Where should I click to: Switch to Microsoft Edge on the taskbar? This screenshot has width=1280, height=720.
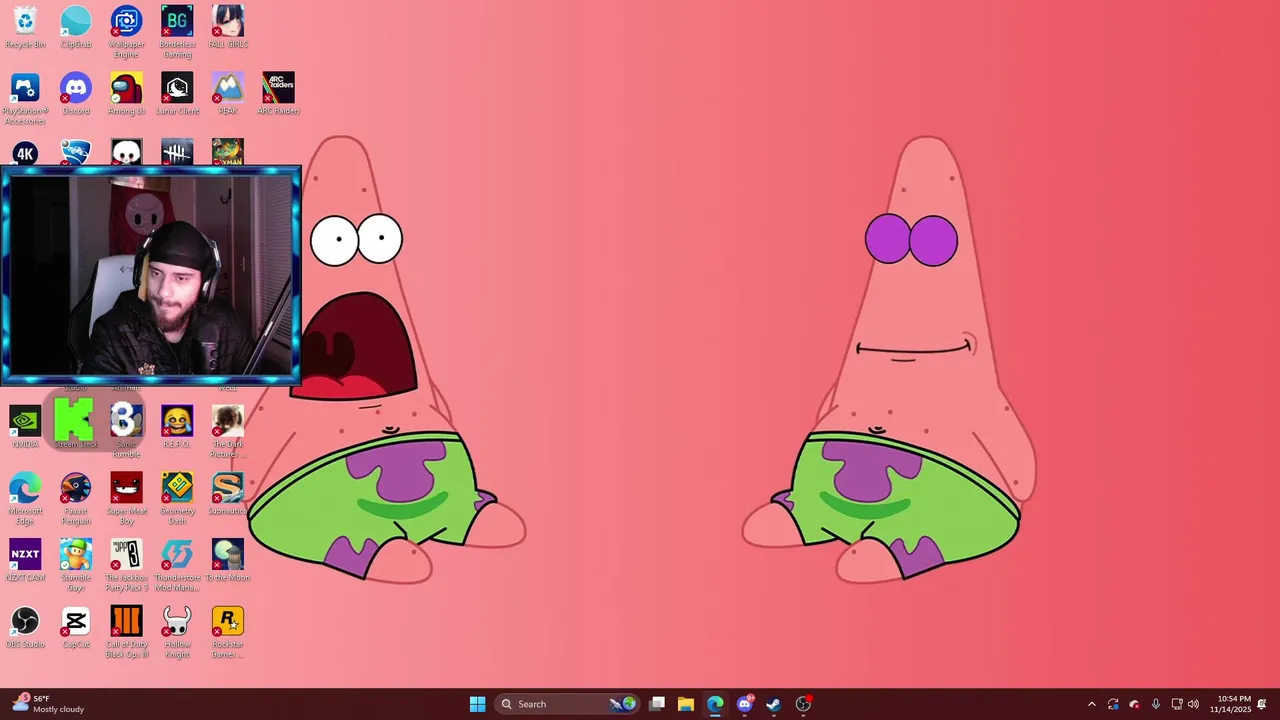pyautogui.click(x=715, y=704)
